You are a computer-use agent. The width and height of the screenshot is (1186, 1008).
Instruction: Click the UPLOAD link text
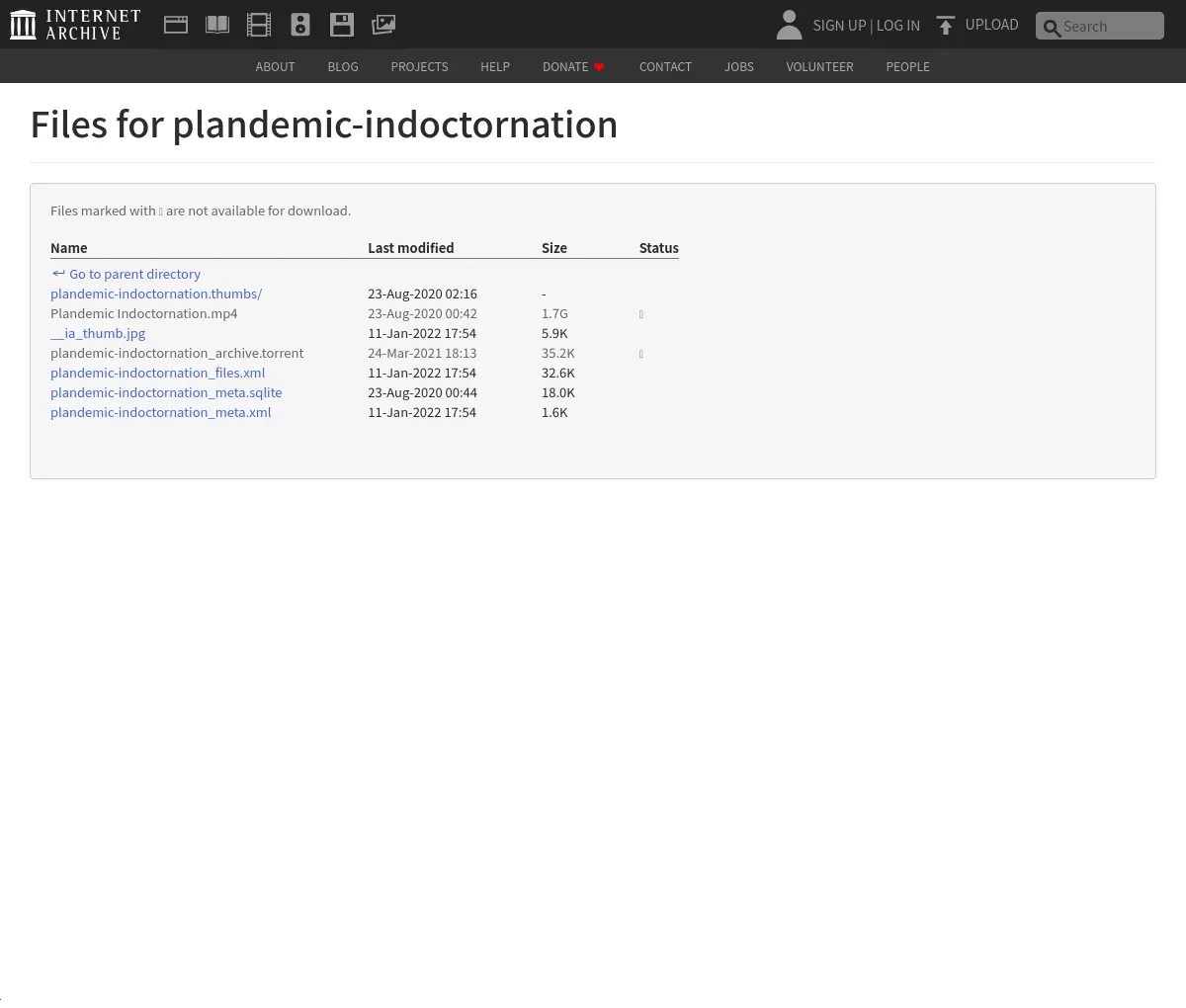[991, 25]
